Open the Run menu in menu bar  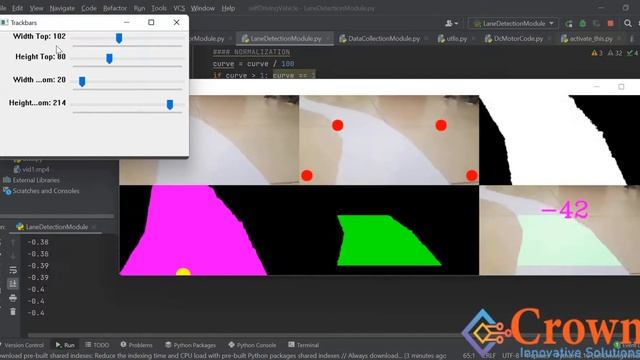tap(139, 8)
